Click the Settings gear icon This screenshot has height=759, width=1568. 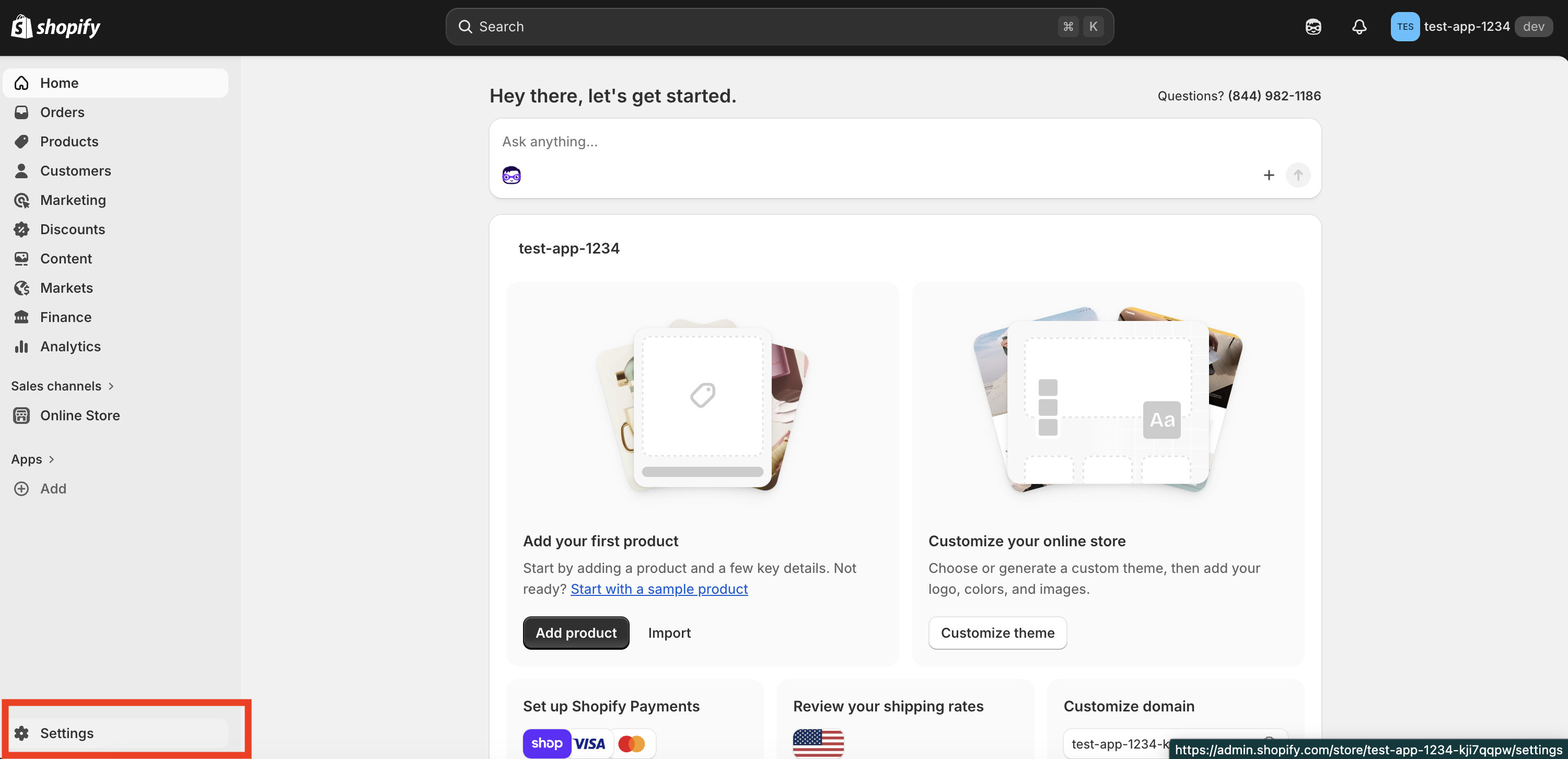[x=22, y=733]
